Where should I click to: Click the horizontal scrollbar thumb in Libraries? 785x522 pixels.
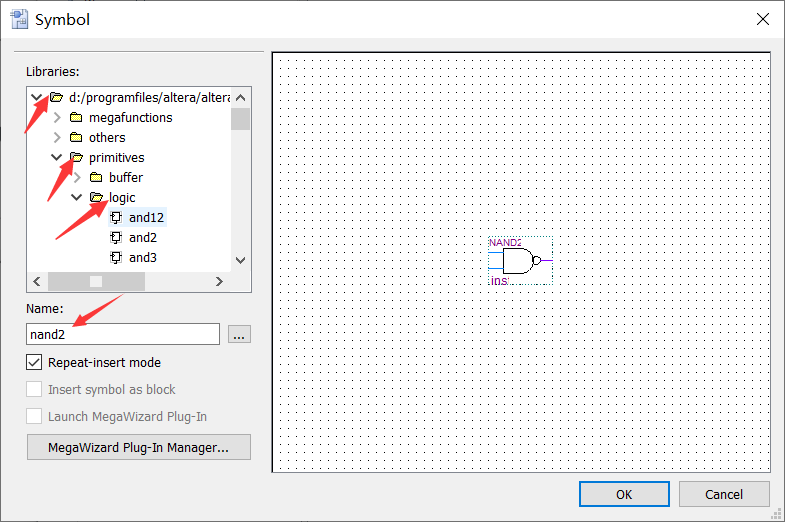click(96, 281)
